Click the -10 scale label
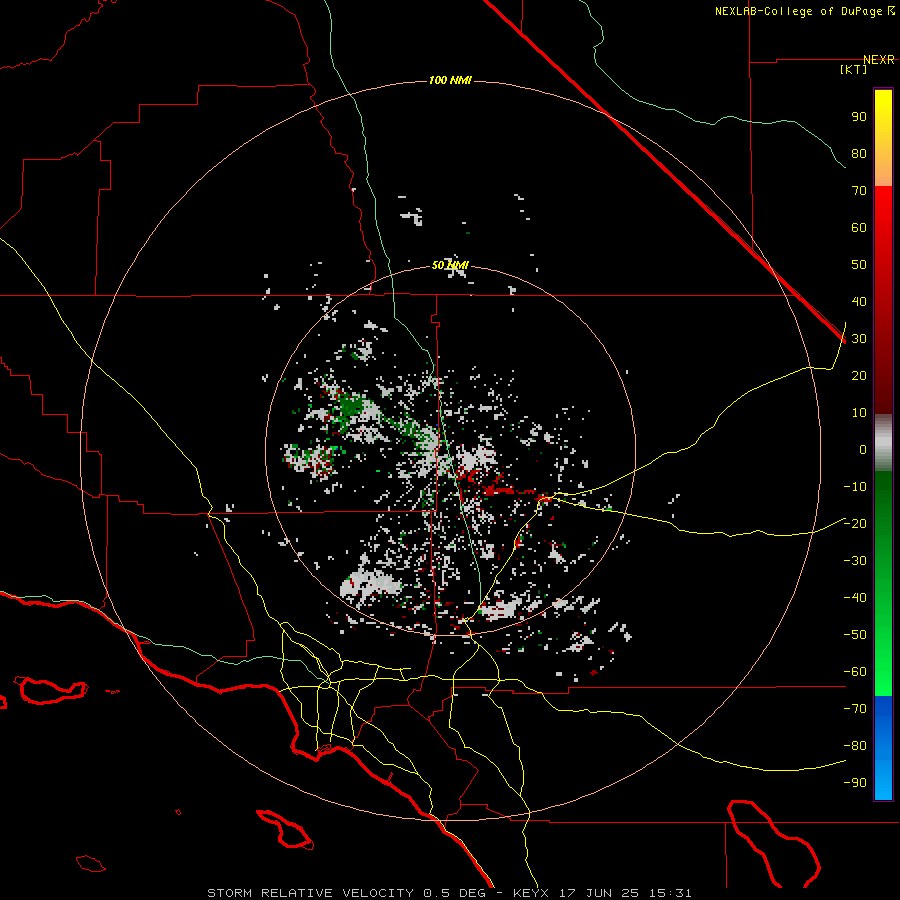This screenshot has width=900, height=900. point(855,487)
